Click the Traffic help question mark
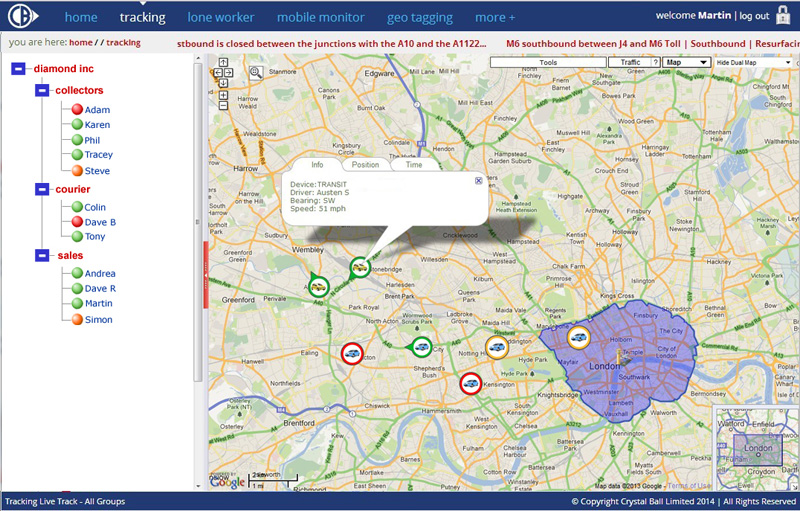The width and height of the screenshot is (800, 511). point(656,62)
